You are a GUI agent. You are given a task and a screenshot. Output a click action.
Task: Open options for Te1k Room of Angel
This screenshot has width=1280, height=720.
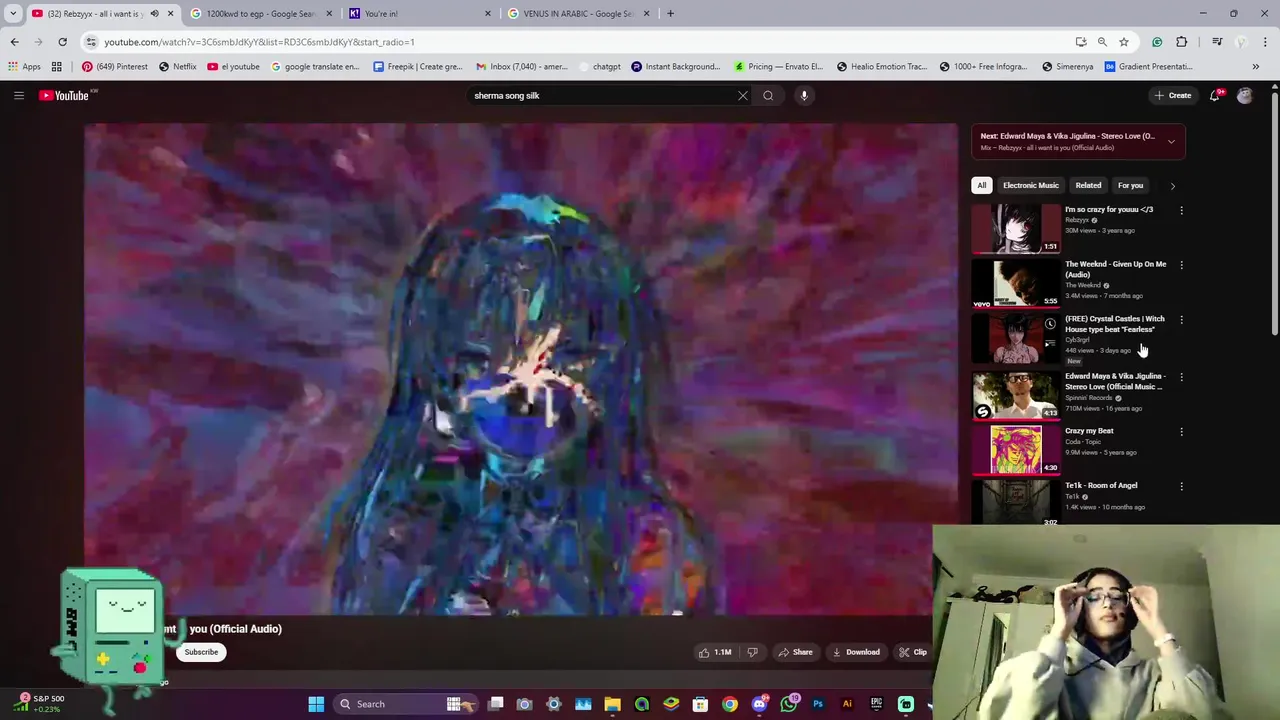[x=1181, y=486]
